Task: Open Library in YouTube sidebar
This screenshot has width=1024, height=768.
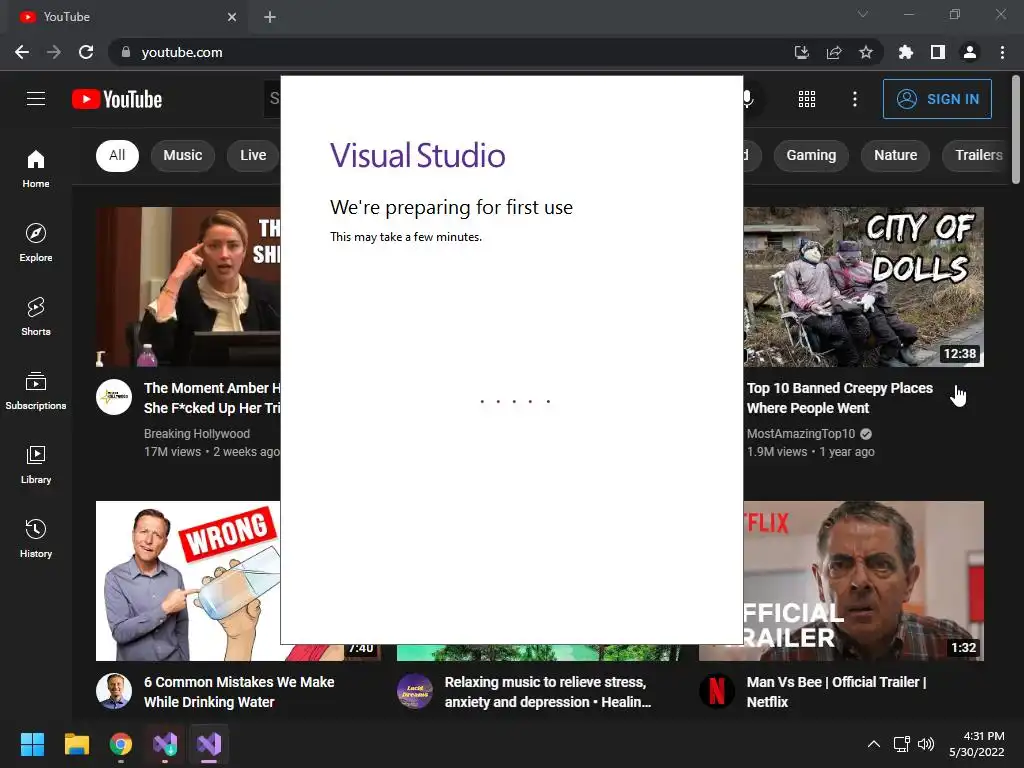Action: point(36,465)
